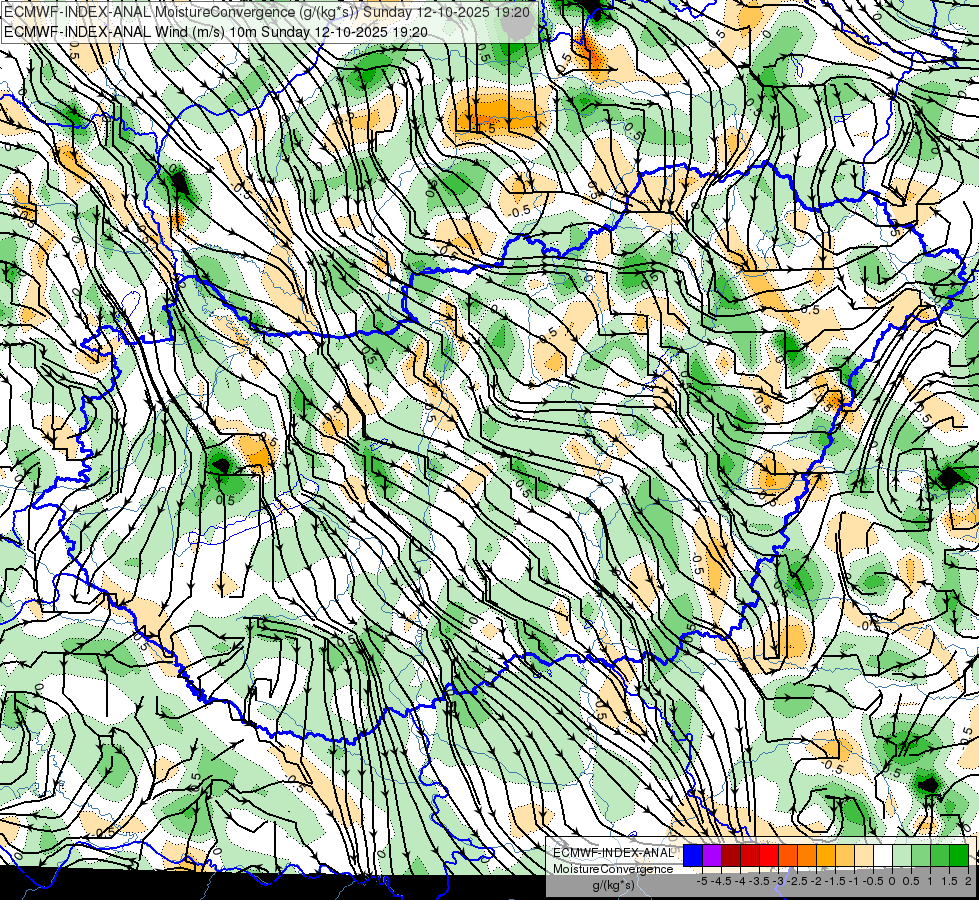Click the 'Wind (m/s) 10m' title line
This screenshot has height=900, width=979.
click(x=215, y=32)
